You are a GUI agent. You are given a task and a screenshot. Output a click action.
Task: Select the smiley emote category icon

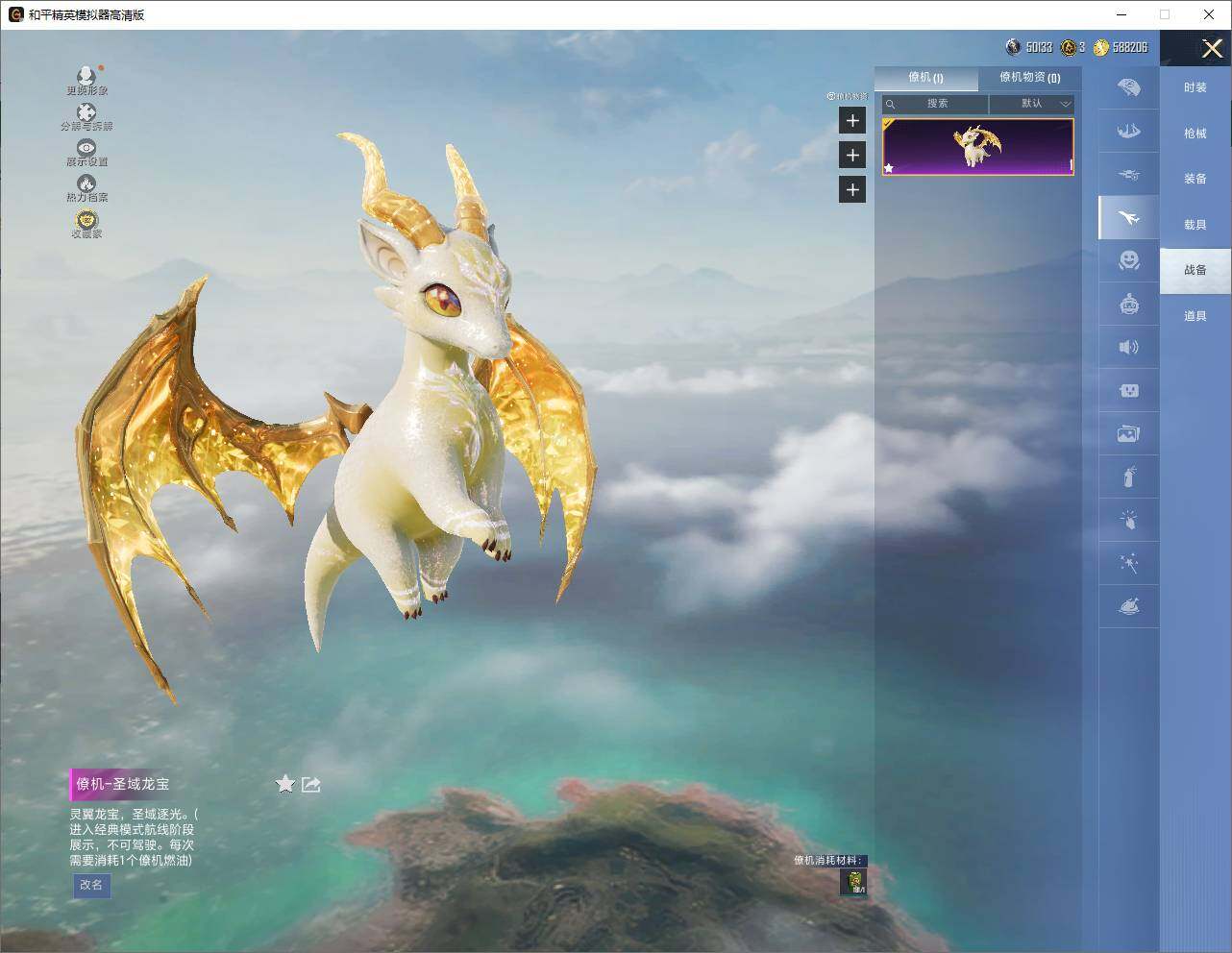click(x=1129, y=260)
